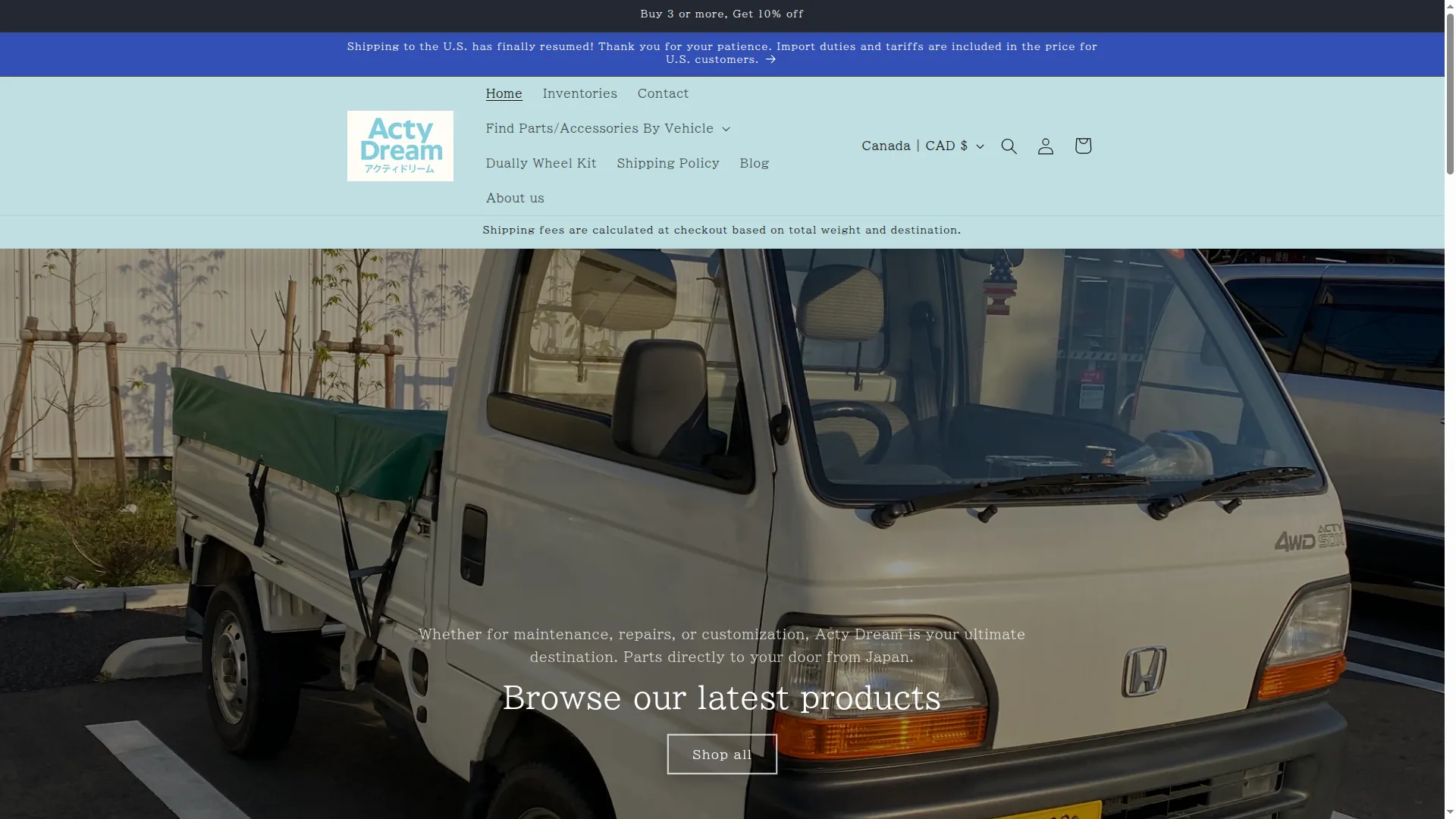Screen dimensions: 1456x819
Task: Open the About us page
Action: click(x=515, y=198)
